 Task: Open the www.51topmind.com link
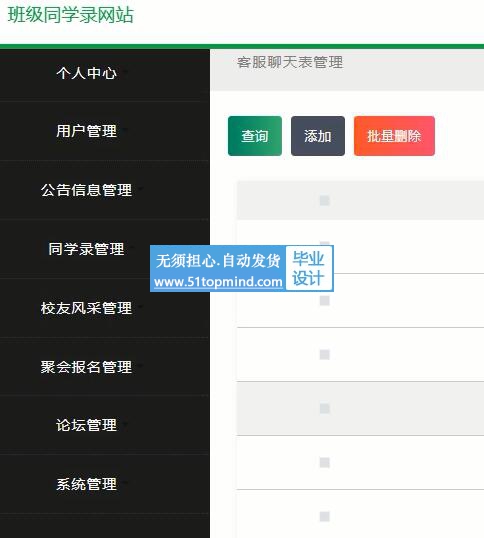click(x=218, y=282)
